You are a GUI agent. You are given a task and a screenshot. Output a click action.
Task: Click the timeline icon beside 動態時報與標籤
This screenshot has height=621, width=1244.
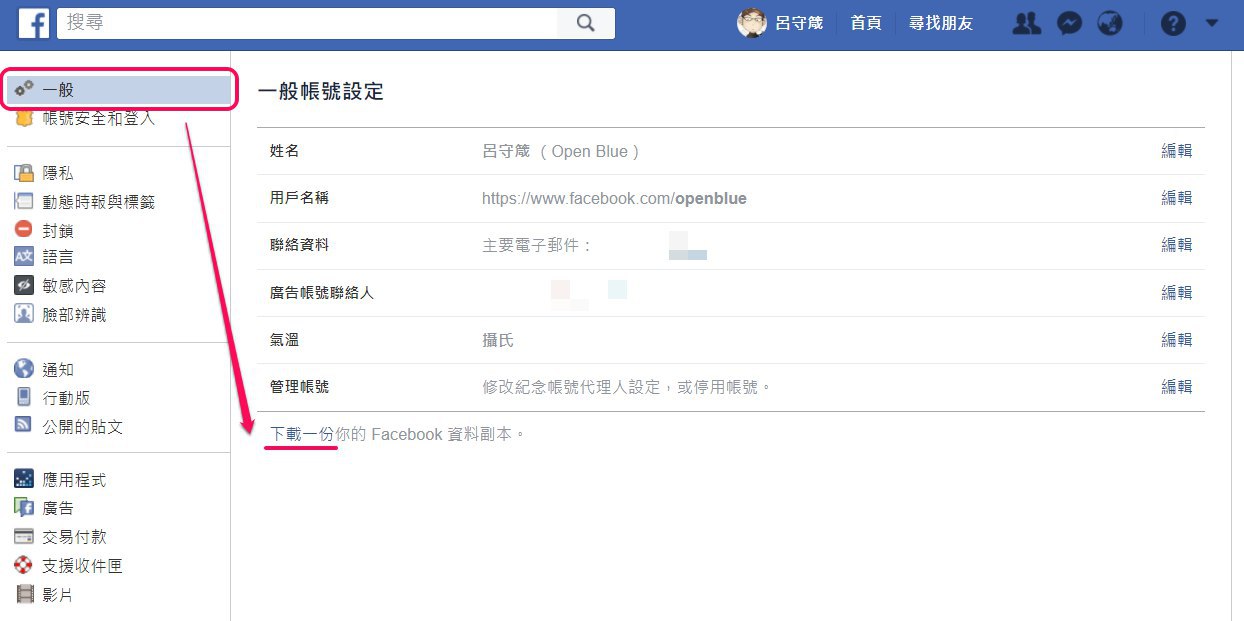point(24,201)
